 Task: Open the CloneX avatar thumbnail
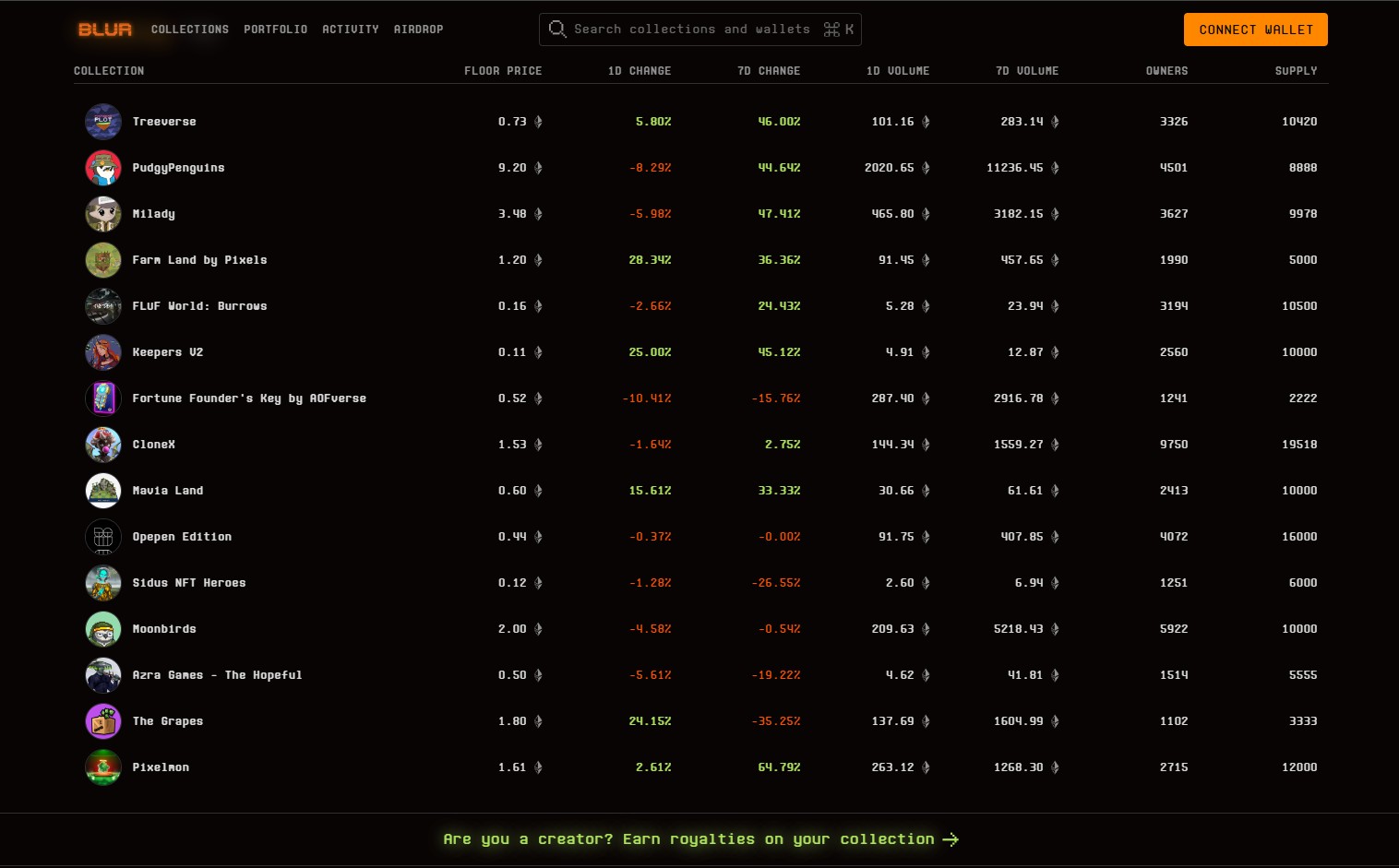pyautogui.click(x=103, y=445)
